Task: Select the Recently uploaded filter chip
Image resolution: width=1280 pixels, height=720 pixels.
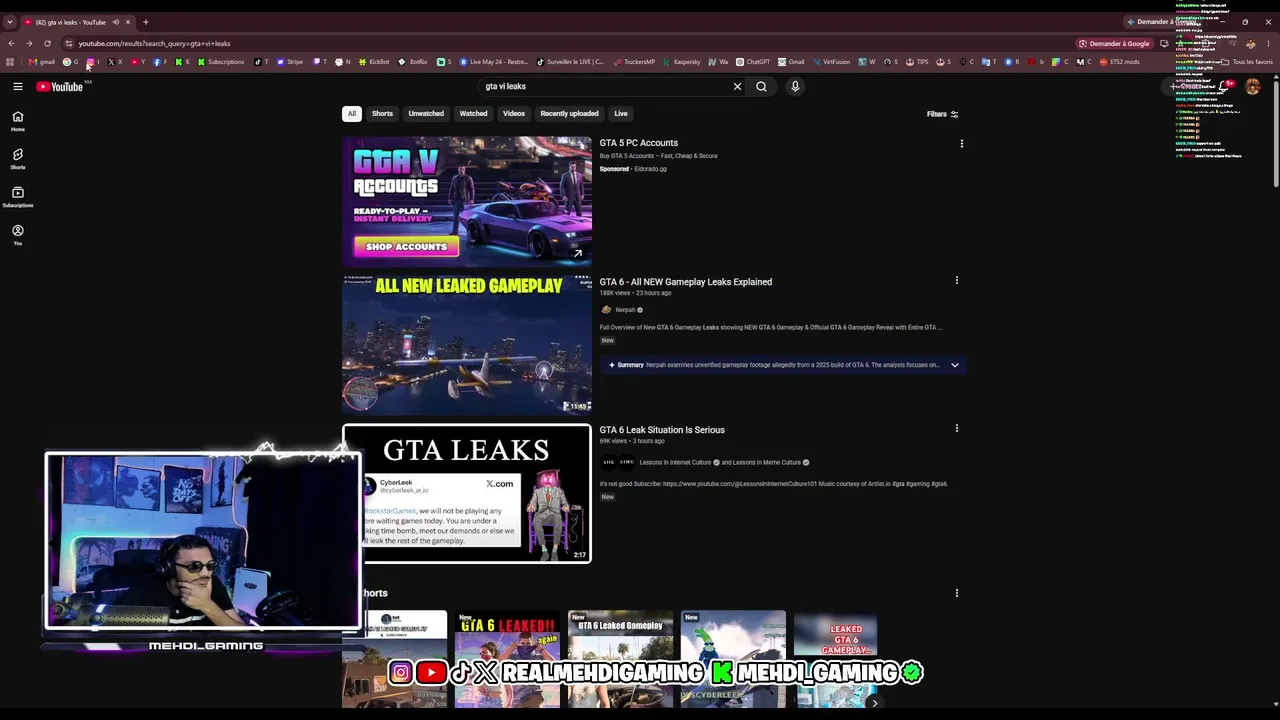Action: 570,114
